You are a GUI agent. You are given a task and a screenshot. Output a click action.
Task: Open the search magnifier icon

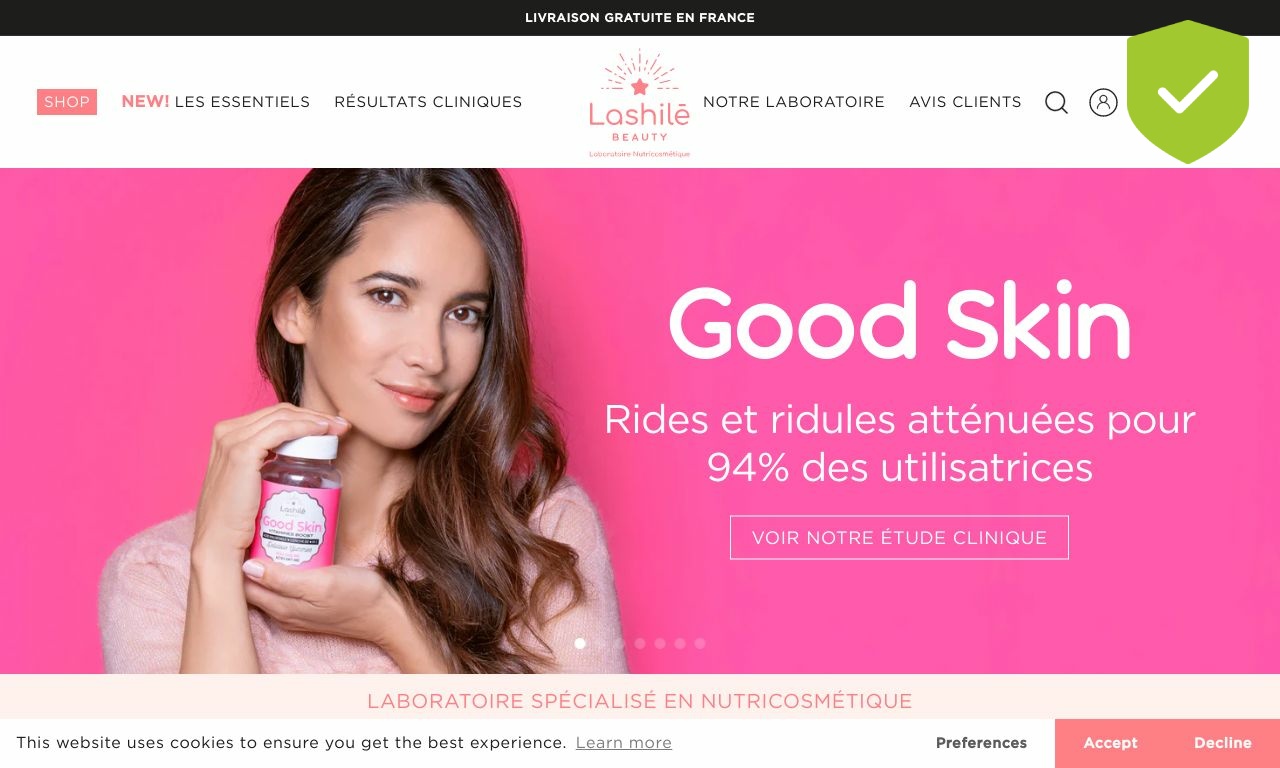[1056, 102]
